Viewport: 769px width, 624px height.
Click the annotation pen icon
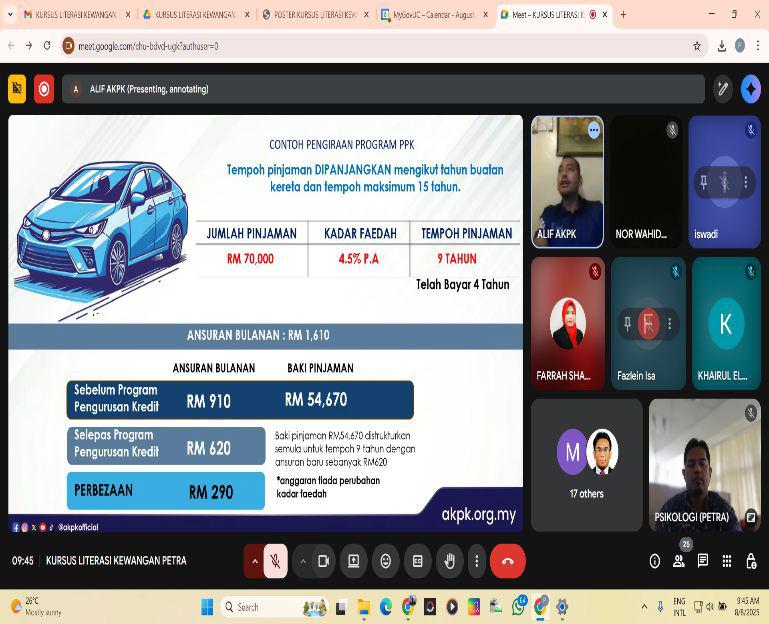(722, 89)
